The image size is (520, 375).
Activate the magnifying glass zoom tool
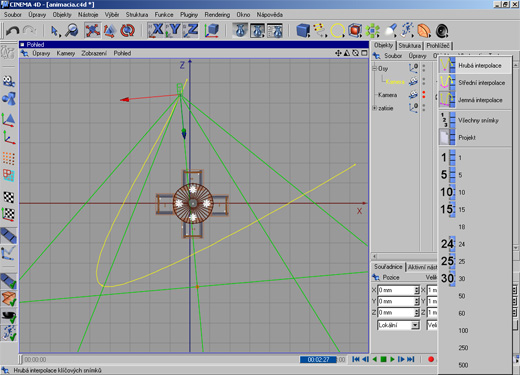click(71, 31)
